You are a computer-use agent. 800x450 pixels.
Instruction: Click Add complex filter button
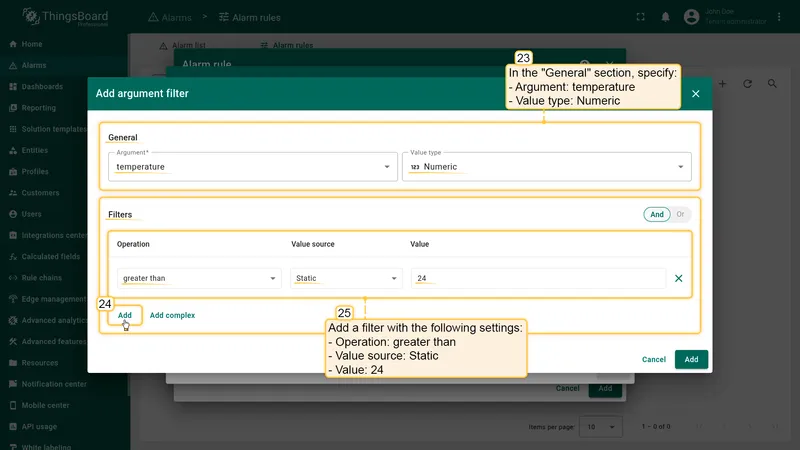click(x=172, y=315)
